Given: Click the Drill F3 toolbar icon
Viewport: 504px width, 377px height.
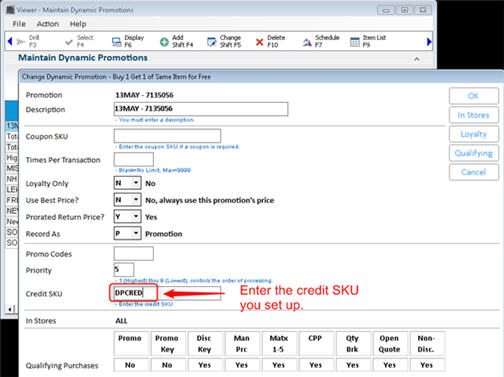Looking at the screenshot, I should 21,42.
